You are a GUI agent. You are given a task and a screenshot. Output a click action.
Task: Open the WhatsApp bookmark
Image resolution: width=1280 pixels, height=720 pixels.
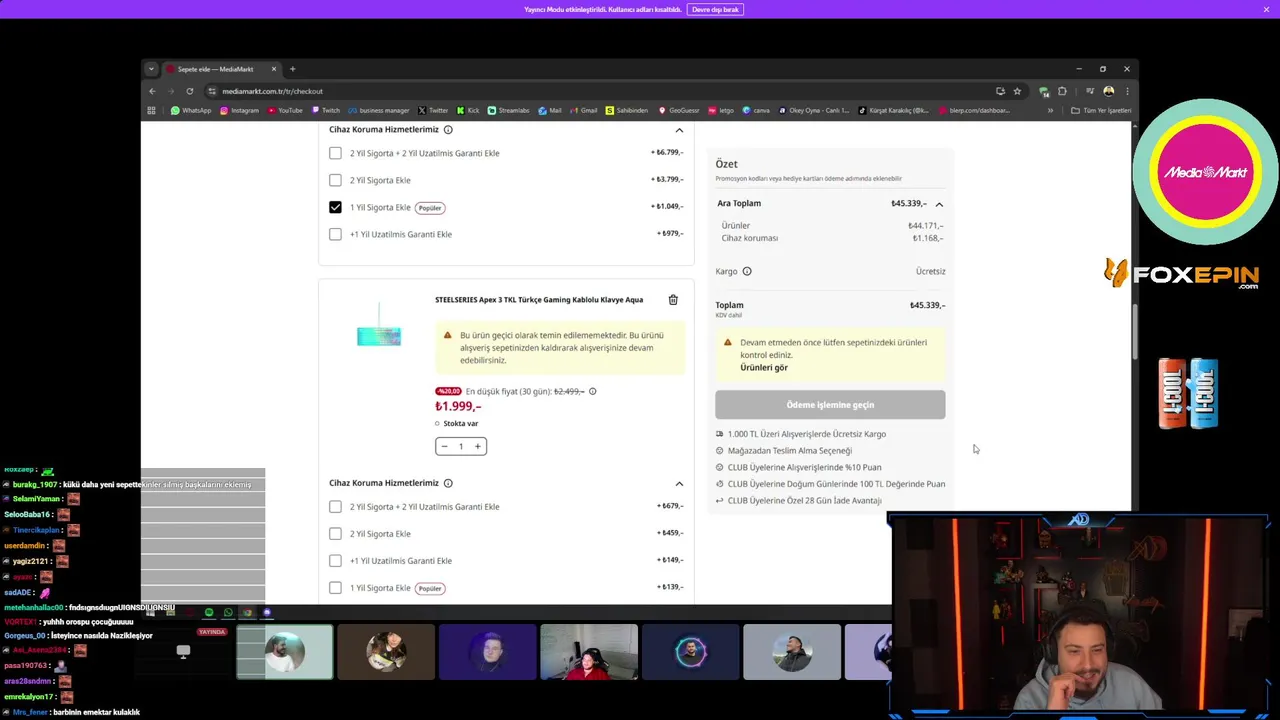point(191,111)
